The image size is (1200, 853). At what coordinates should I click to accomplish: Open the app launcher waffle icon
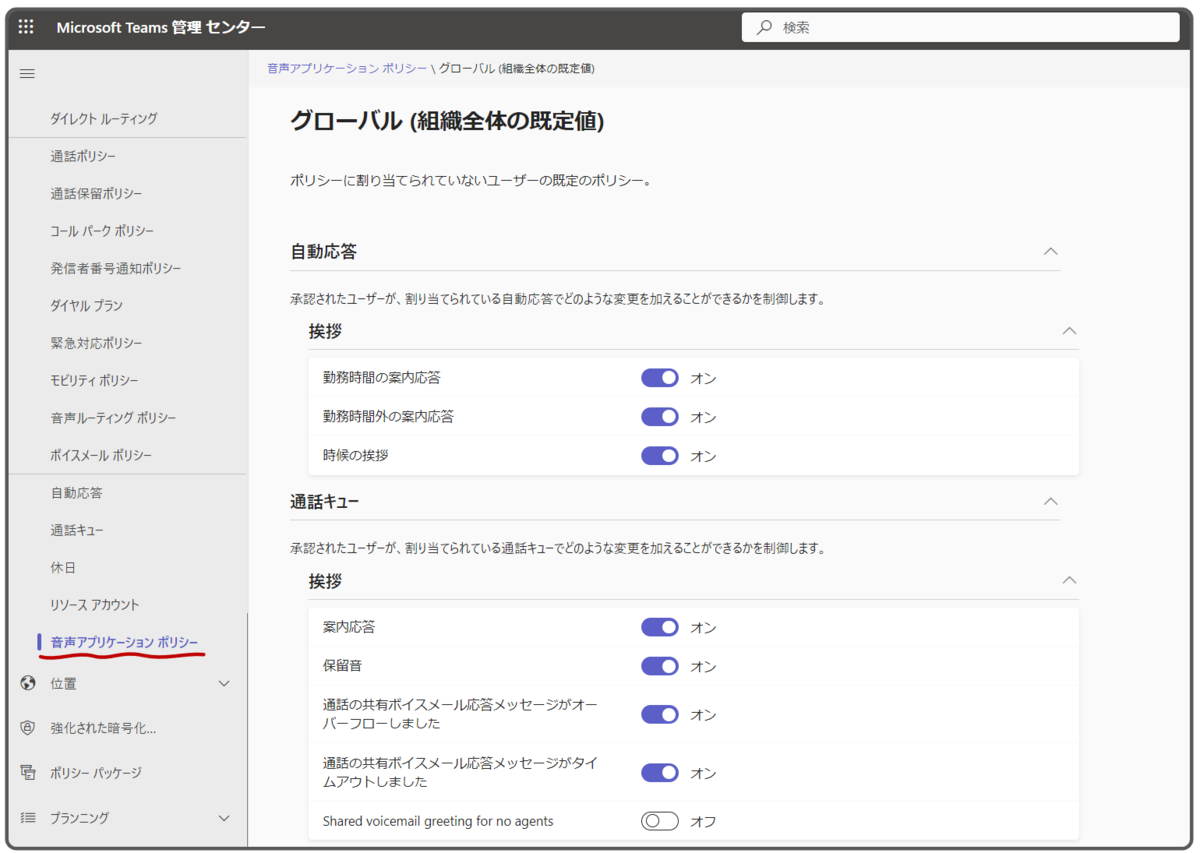click(26, 27)
